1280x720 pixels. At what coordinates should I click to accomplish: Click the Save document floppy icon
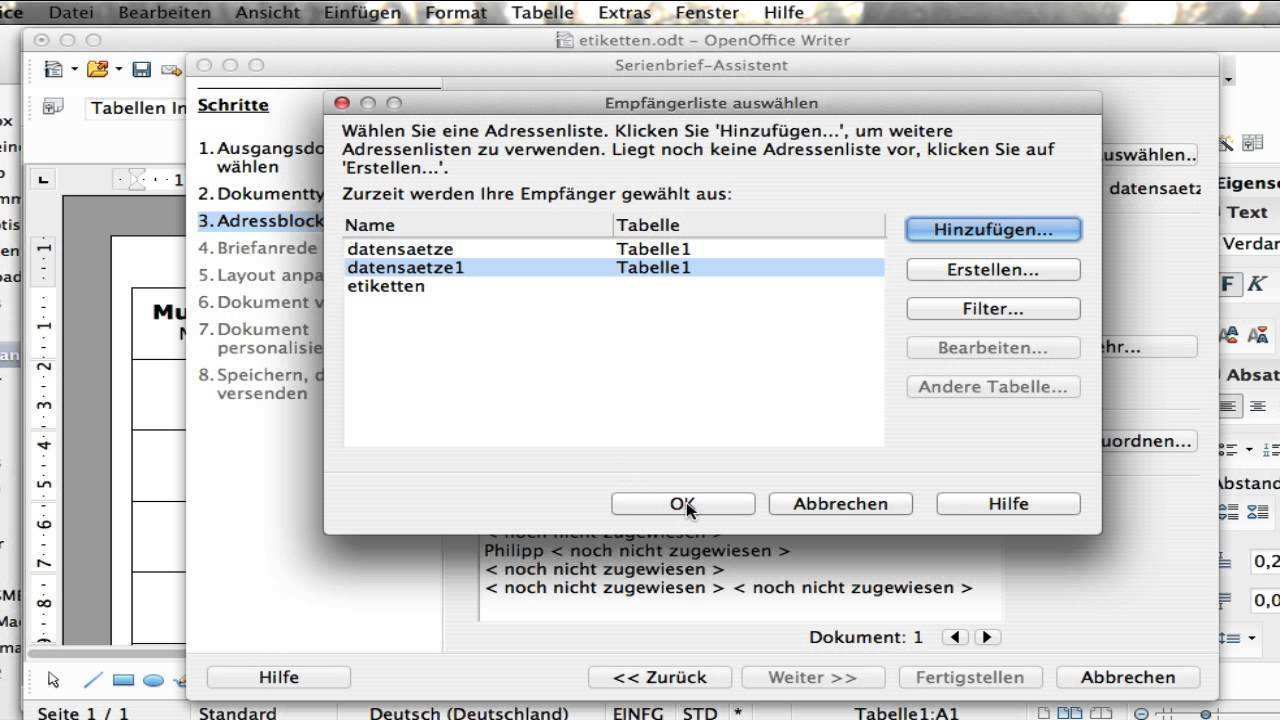coord(141,69)
